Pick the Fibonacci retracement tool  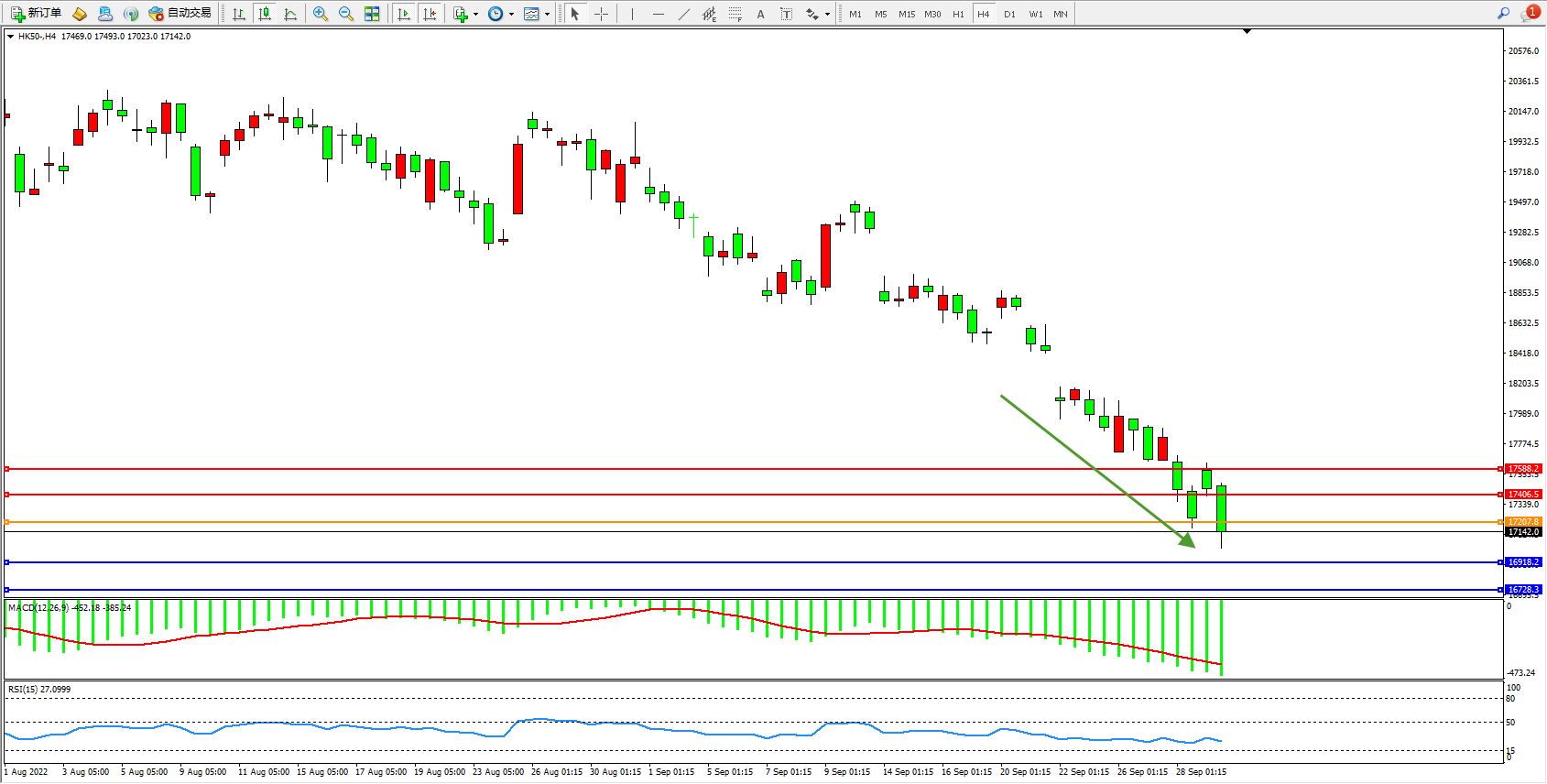tap(735, 14)
